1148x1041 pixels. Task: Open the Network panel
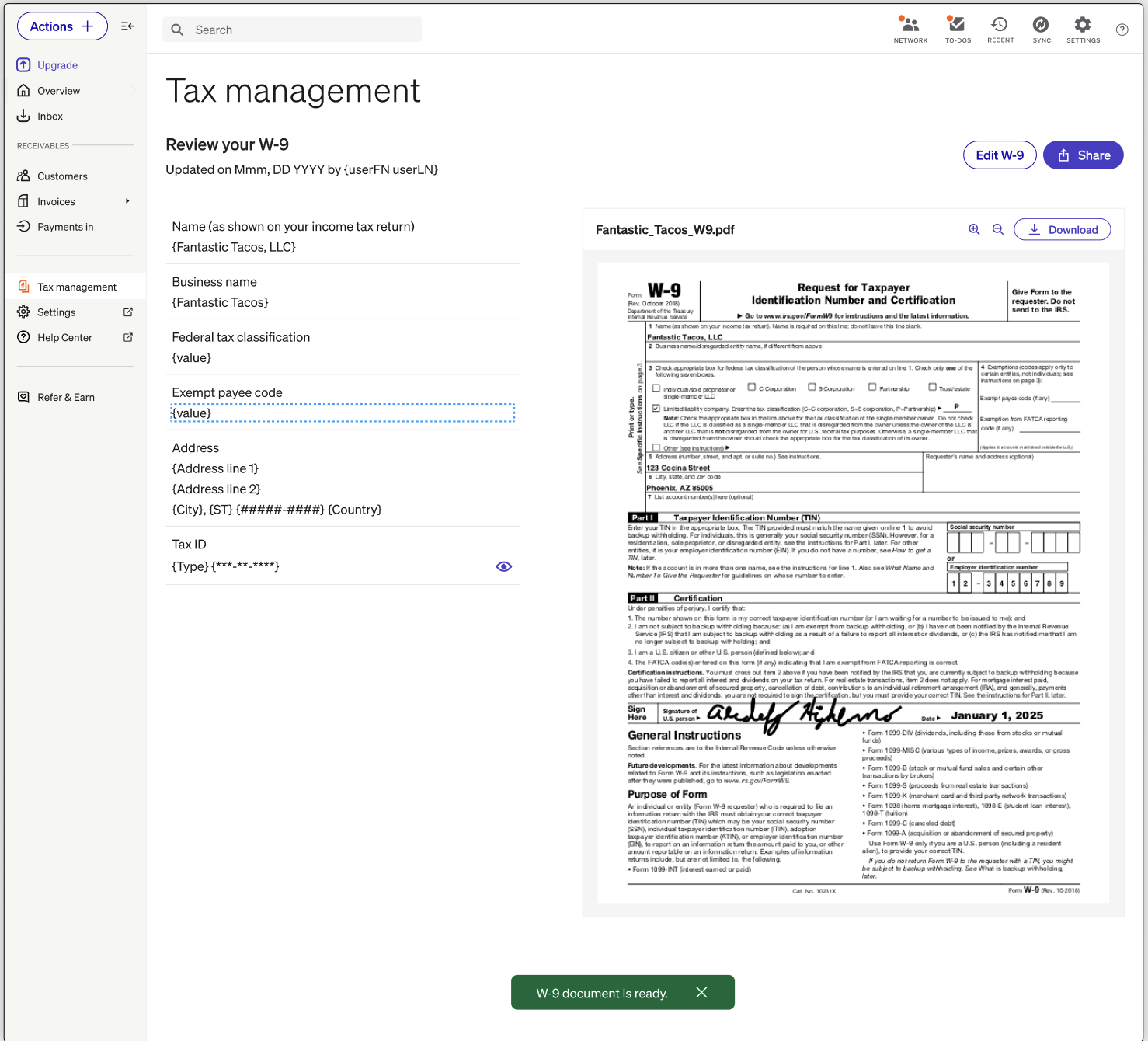tap(910, 30)
